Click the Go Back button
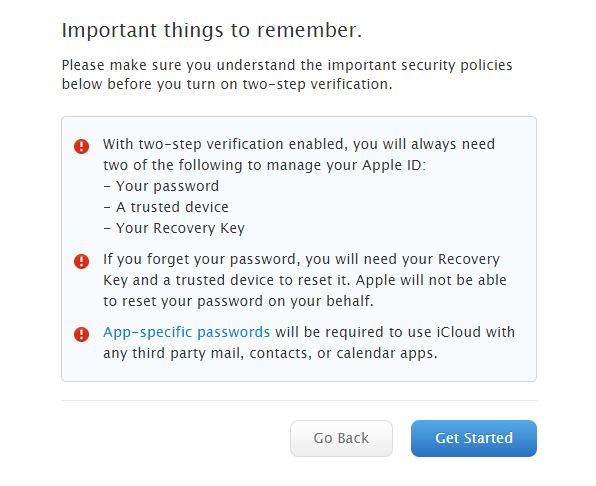The height and width of the screenshot is (486, 596). point(341,438)
